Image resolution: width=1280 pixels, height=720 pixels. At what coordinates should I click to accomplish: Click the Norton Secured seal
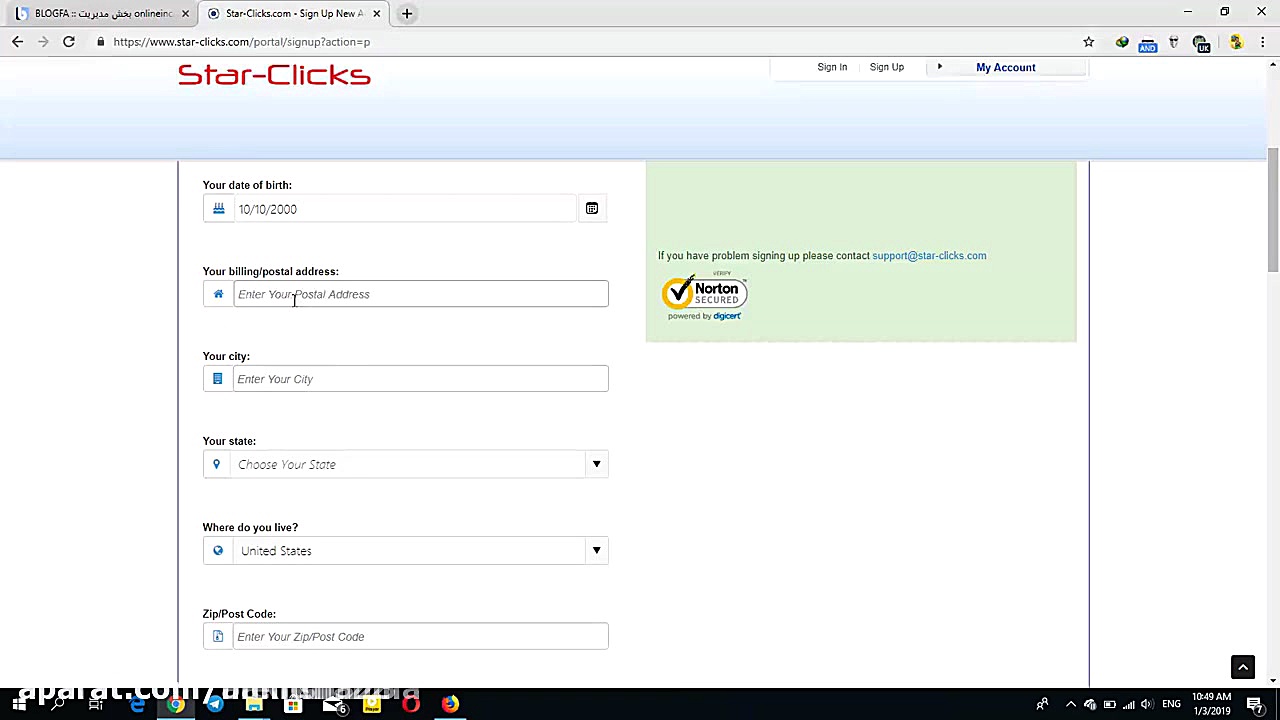[704, 295]
